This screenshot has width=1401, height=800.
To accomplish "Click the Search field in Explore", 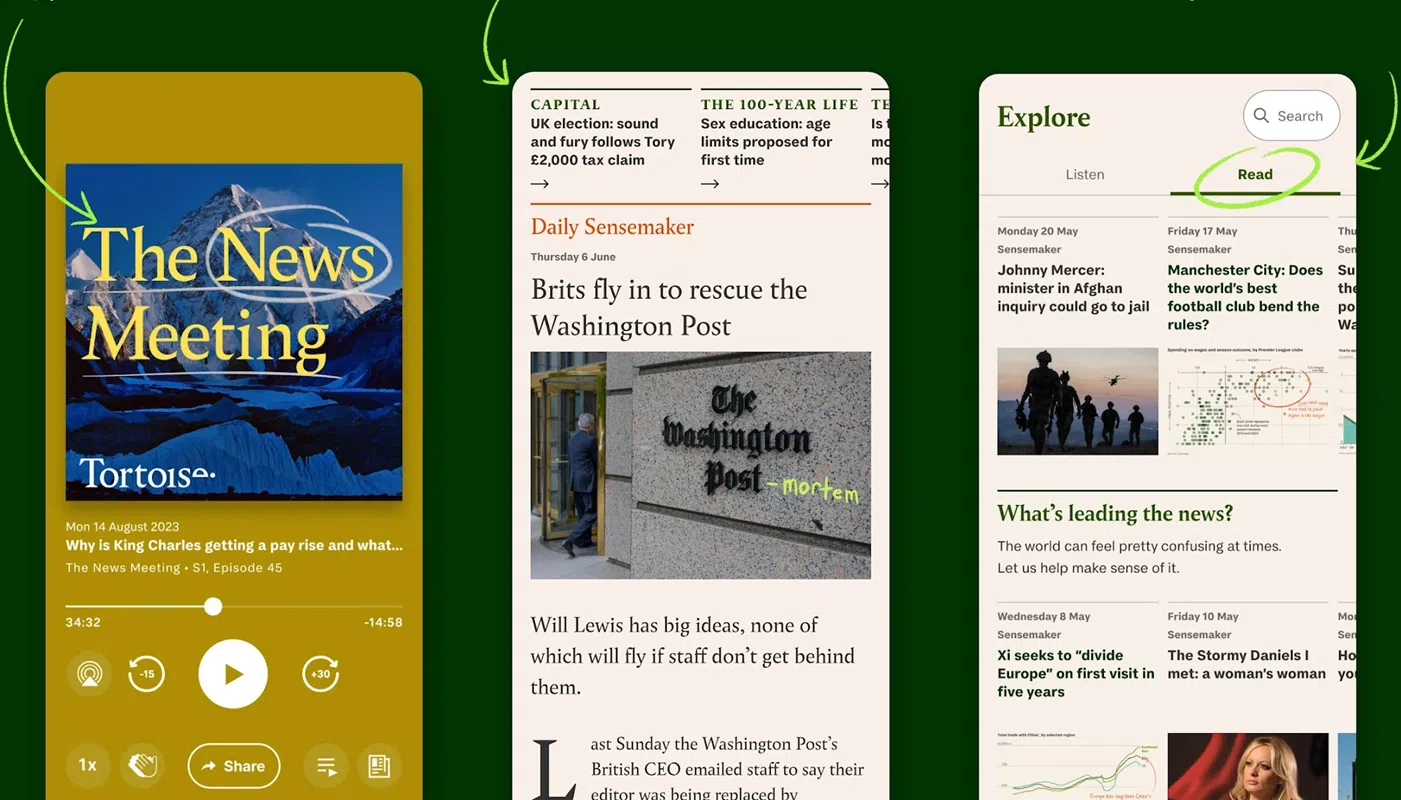I will [1292, 116].
